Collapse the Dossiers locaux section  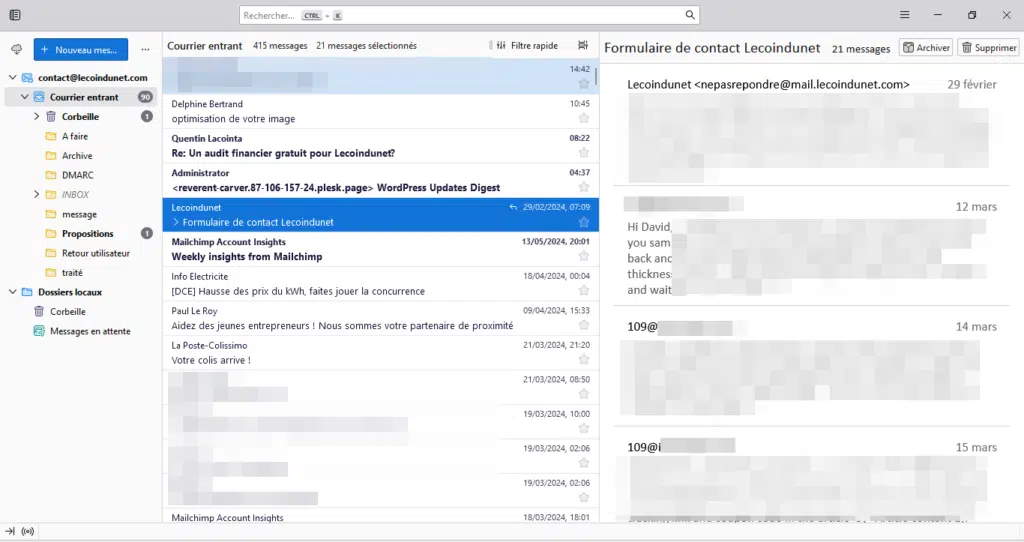point(12,292)
